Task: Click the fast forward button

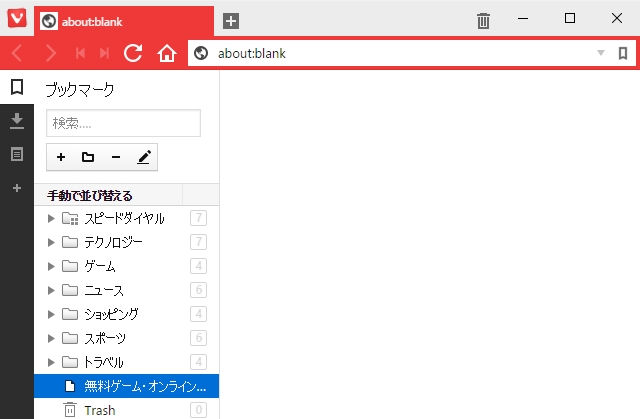Action: [x=104, y=53]
